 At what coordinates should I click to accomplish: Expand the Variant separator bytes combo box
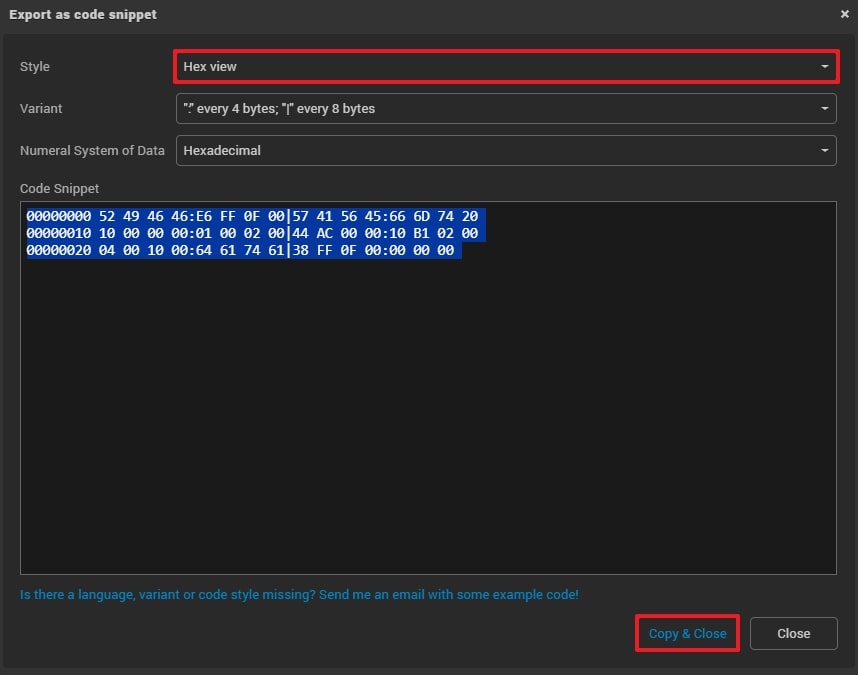coord(500,108)
